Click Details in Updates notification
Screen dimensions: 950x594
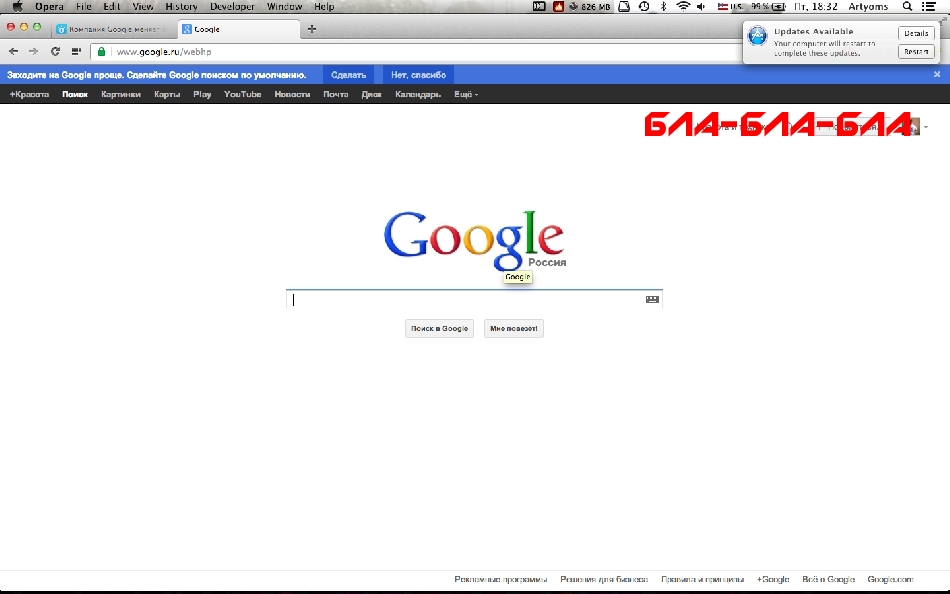pos(915,33)
